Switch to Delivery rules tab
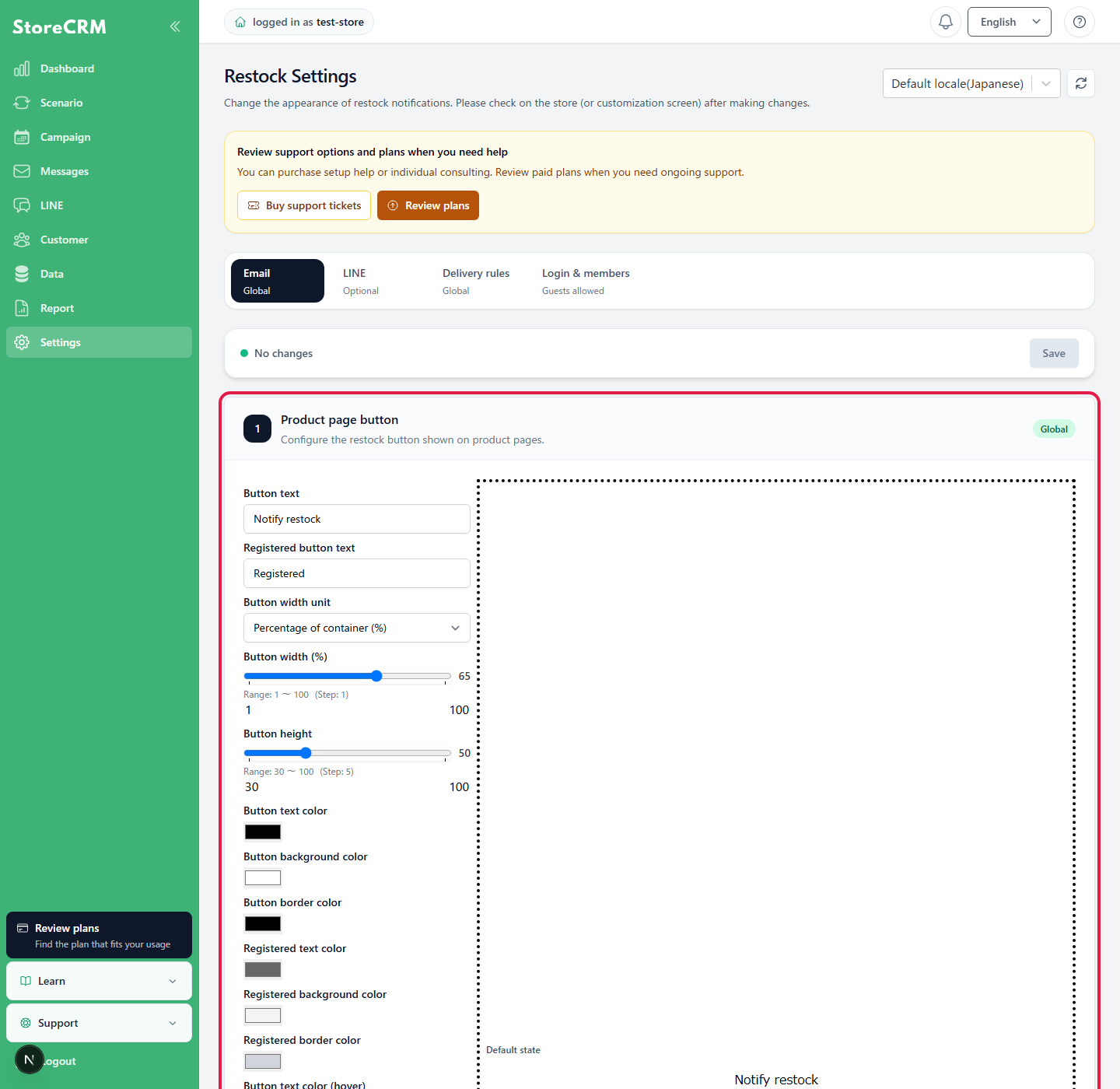The width and height of the screenshot is (1120, 1089). (477, 281)
